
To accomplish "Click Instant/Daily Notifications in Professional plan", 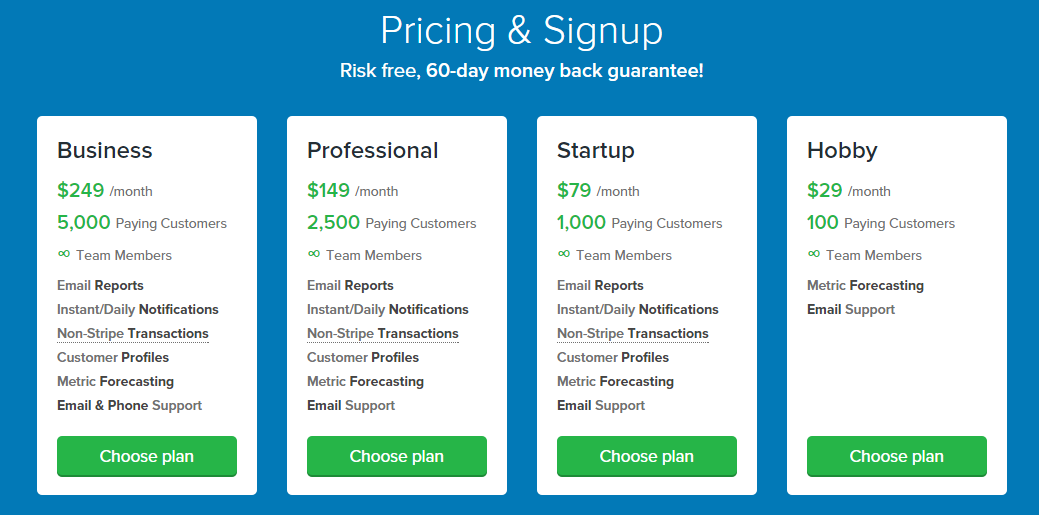I will coord(388,310).
